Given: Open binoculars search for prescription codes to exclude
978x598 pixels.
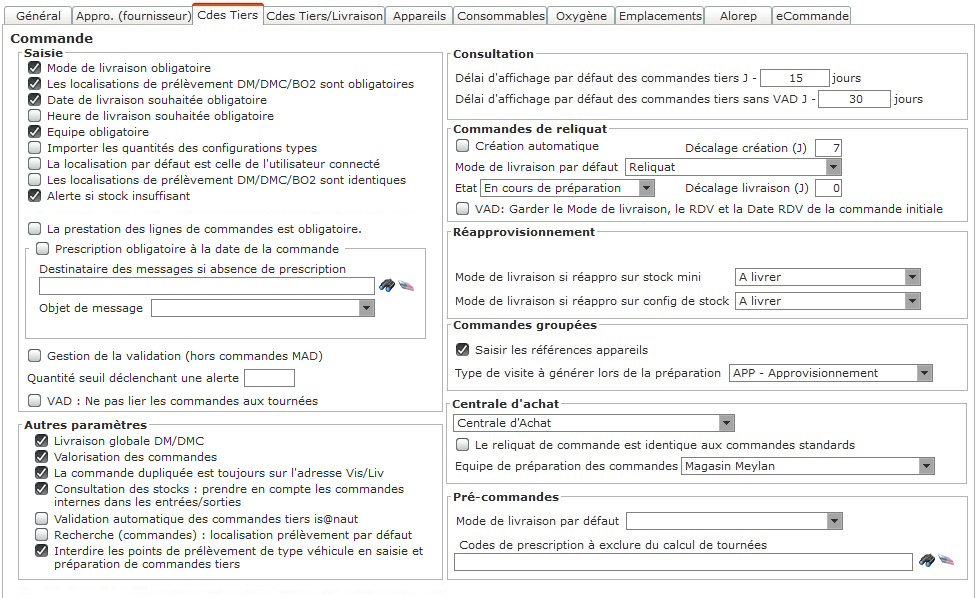Looking at the screenshot, I should point(927,561).
